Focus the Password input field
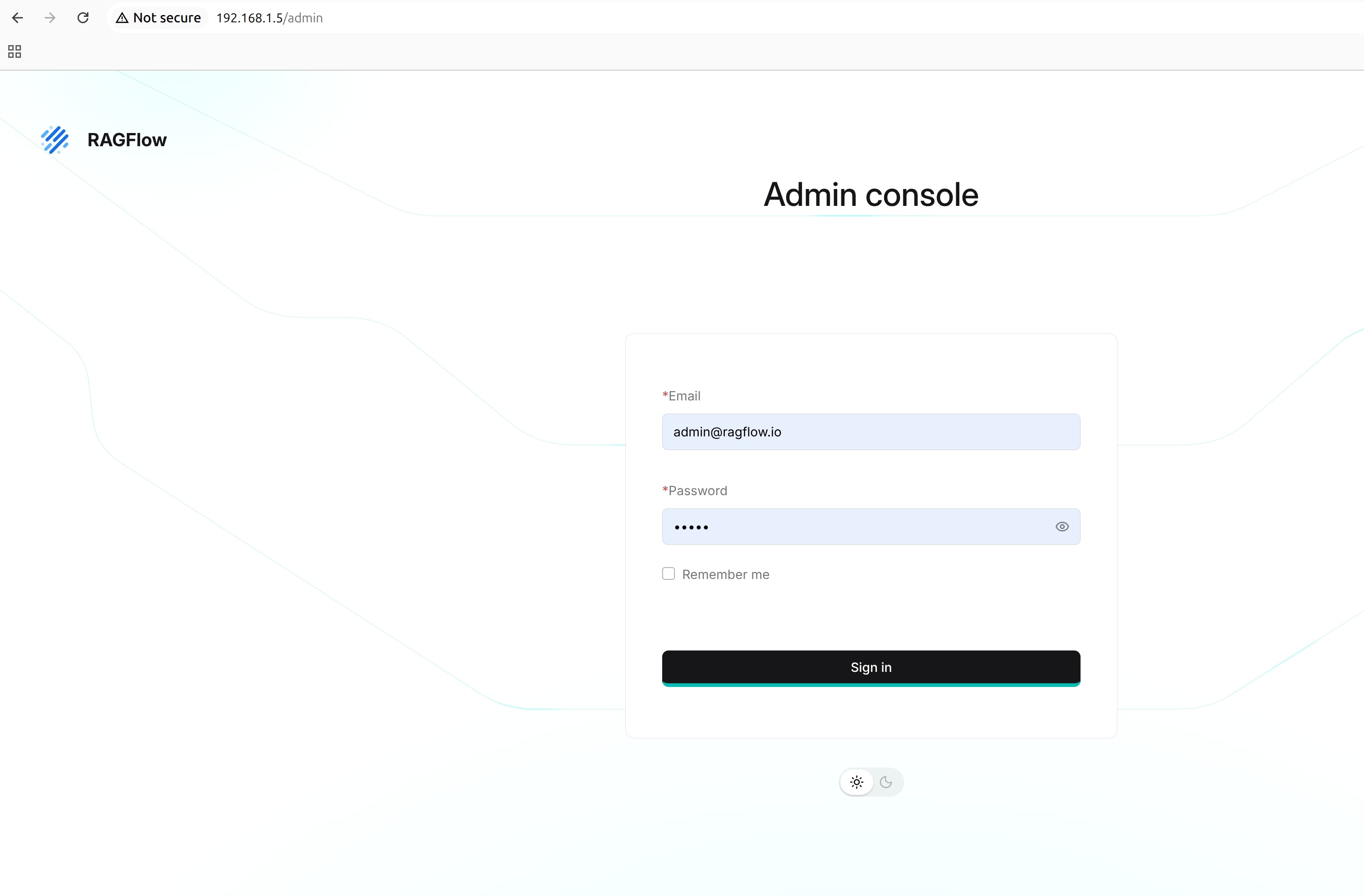1364x896 pixels. click(x=871, y=527)
